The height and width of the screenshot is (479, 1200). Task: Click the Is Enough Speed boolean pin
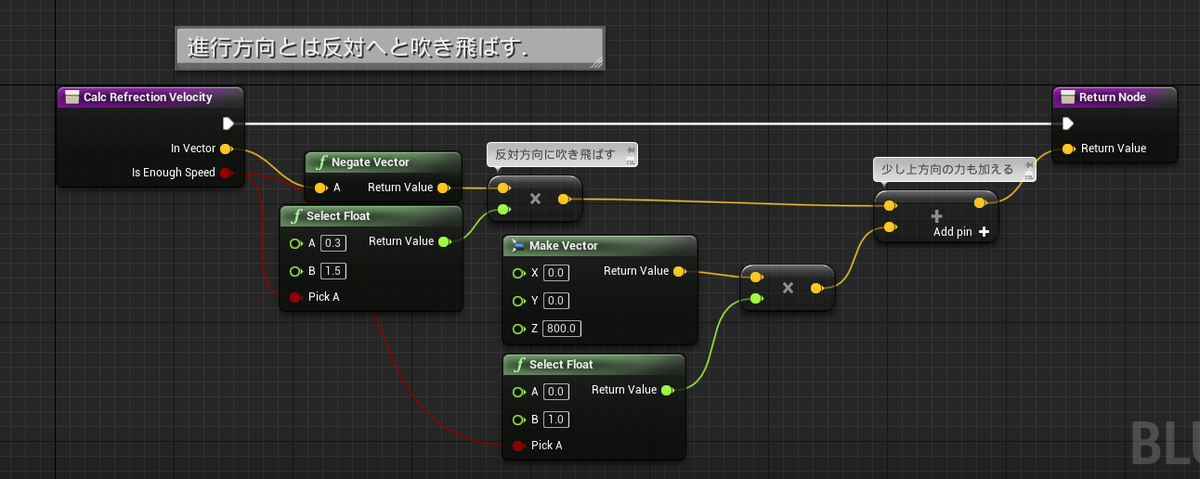point(226,173)
